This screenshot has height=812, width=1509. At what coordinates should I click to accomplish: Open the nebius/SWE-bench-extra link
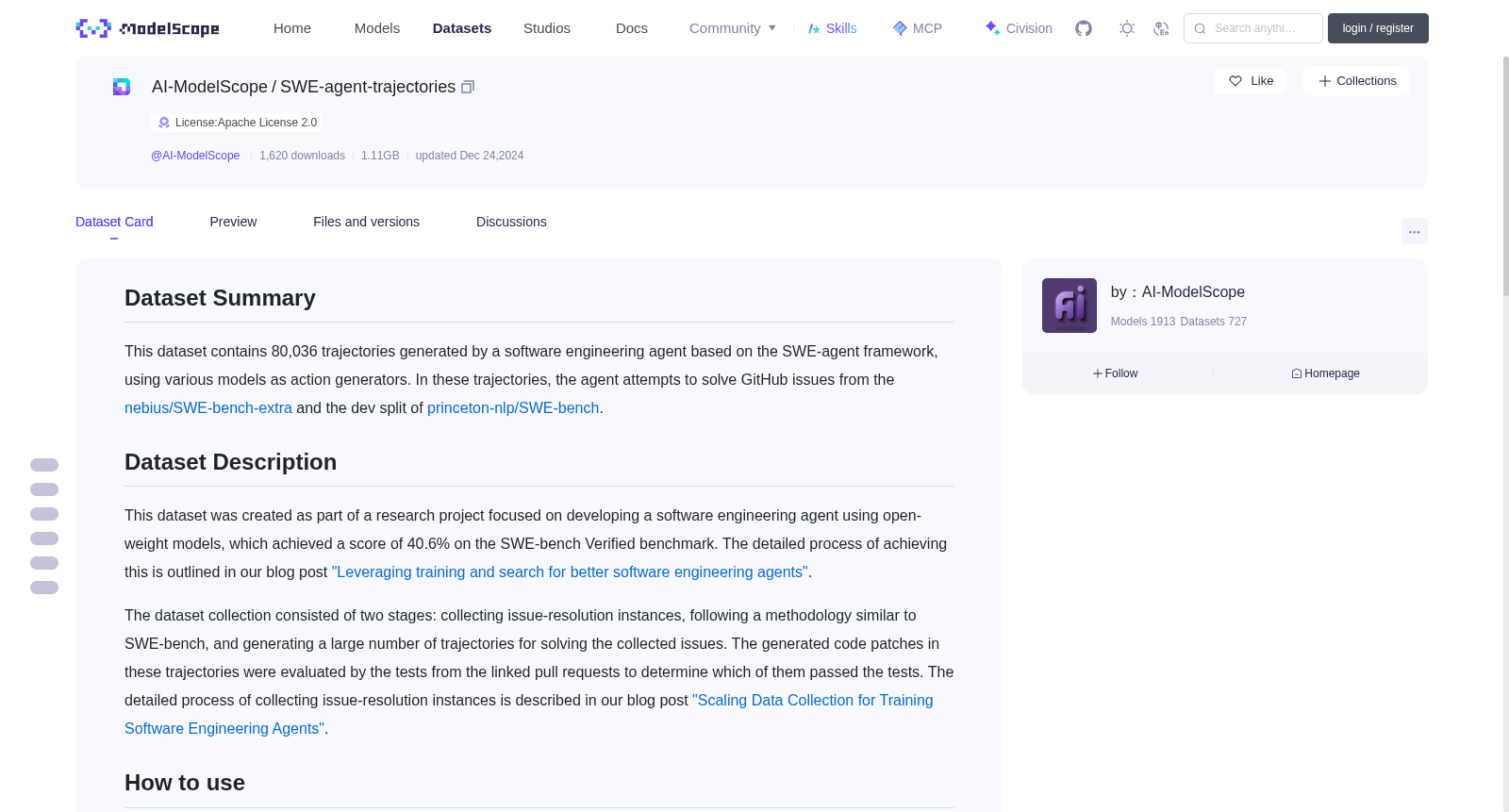click(x=208, y=408)
